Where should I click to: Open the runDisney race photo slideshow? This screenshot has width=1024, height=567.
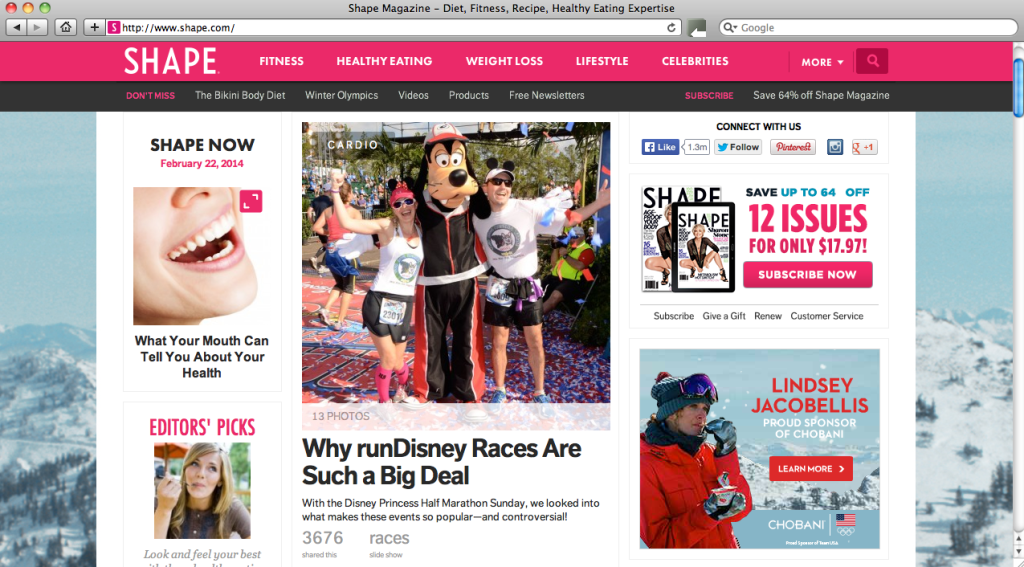point(456,274)
